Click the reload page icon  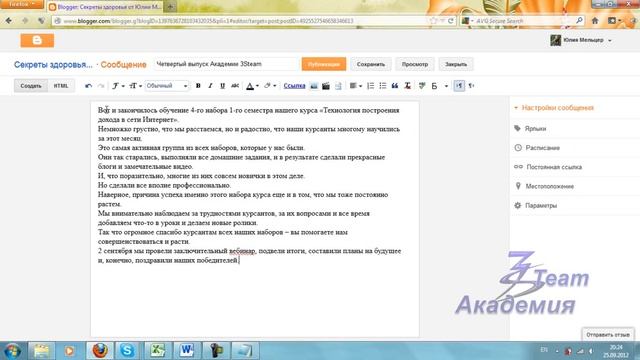(451, 21)
